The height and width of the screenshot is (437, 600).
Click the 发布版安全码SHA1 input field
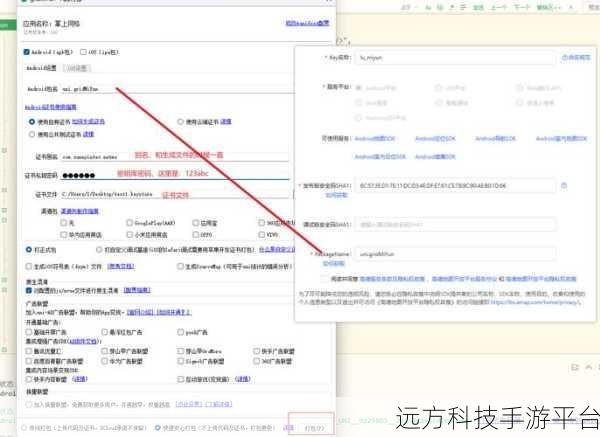[x=455, y=186]
